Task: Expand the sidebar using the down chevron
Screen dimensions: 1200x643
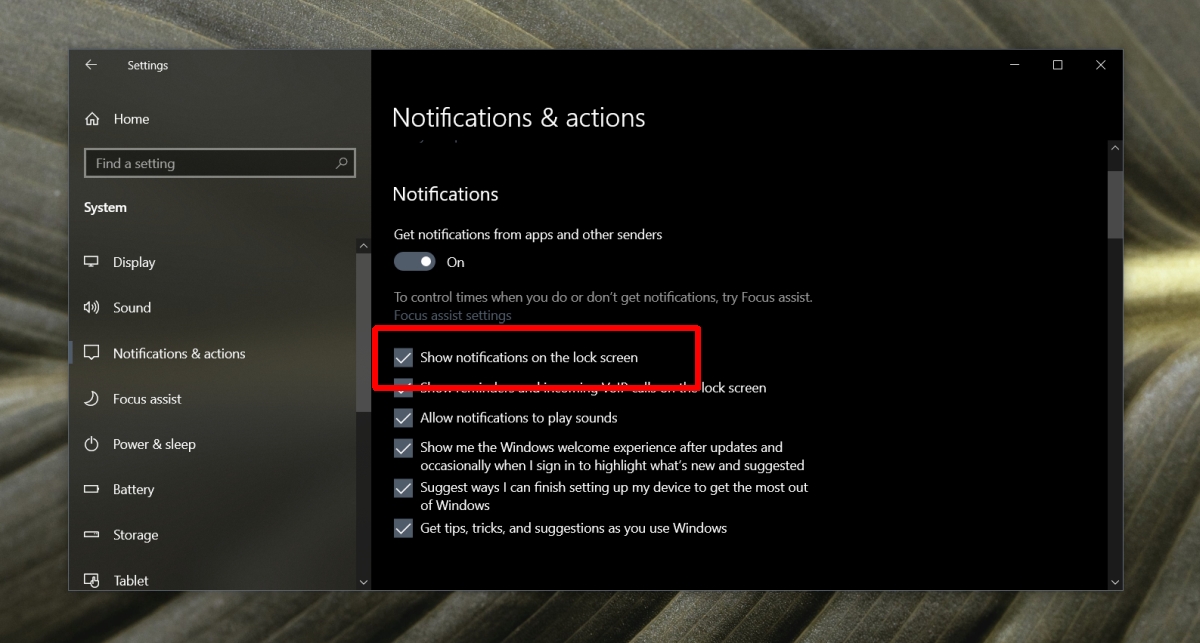Action: [x=363, y=581]
